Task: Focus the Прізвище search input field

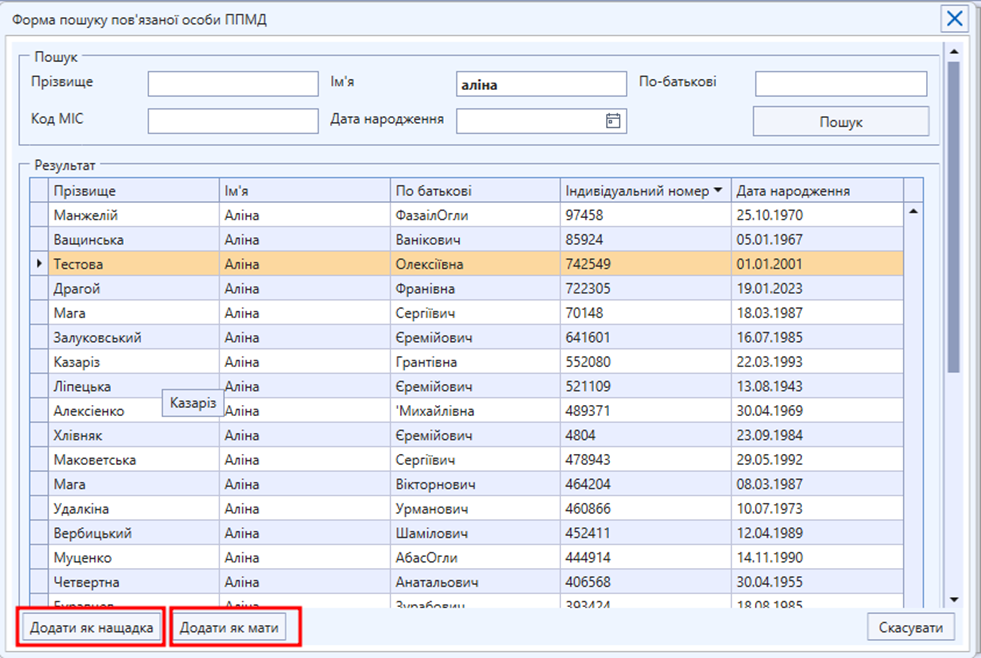Action: click(233, 84)
